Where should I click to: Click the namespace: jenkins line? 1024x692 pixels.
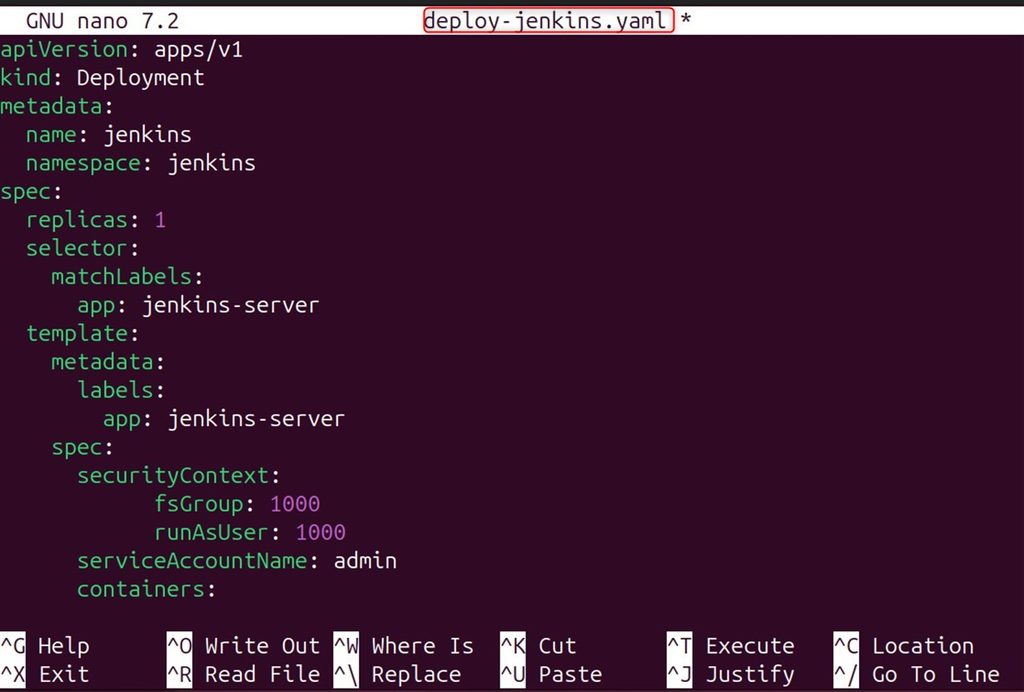[x=140, y=163]
